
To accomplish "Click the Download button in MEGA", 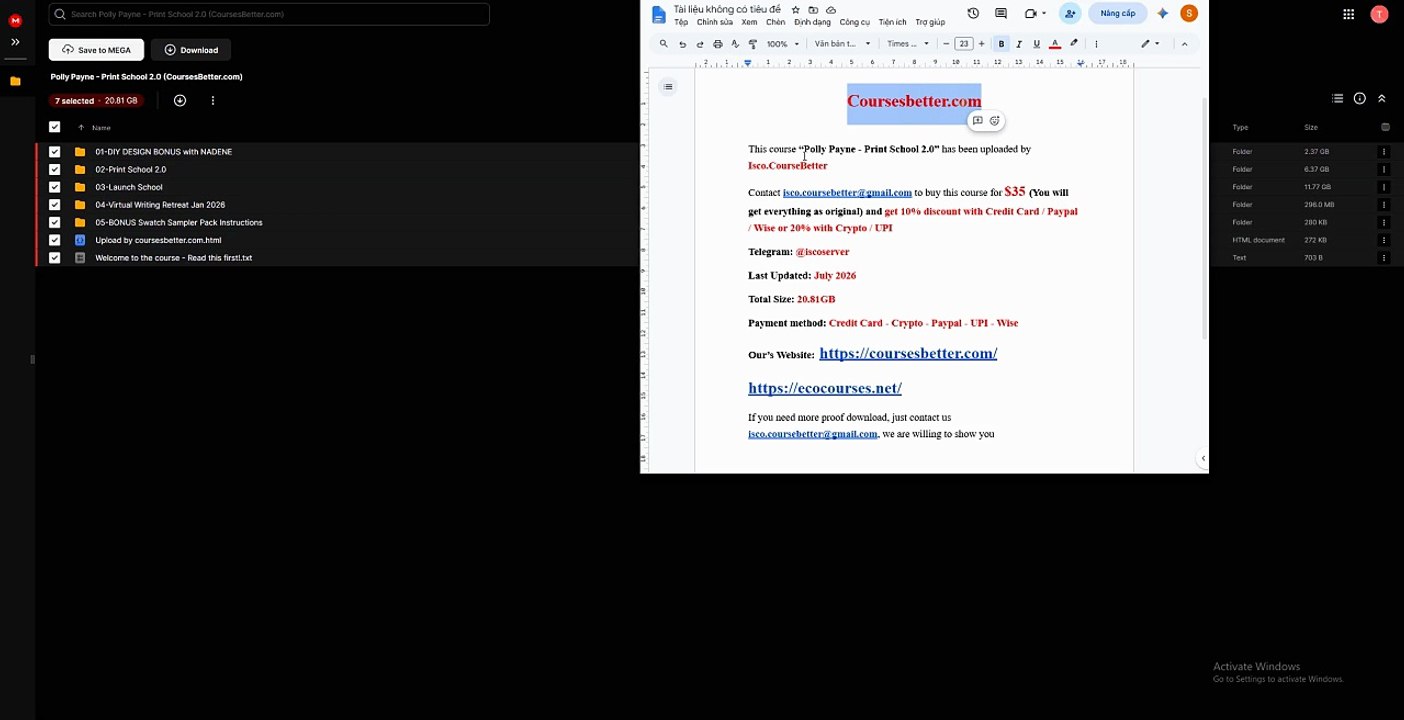I will point(191,50).
